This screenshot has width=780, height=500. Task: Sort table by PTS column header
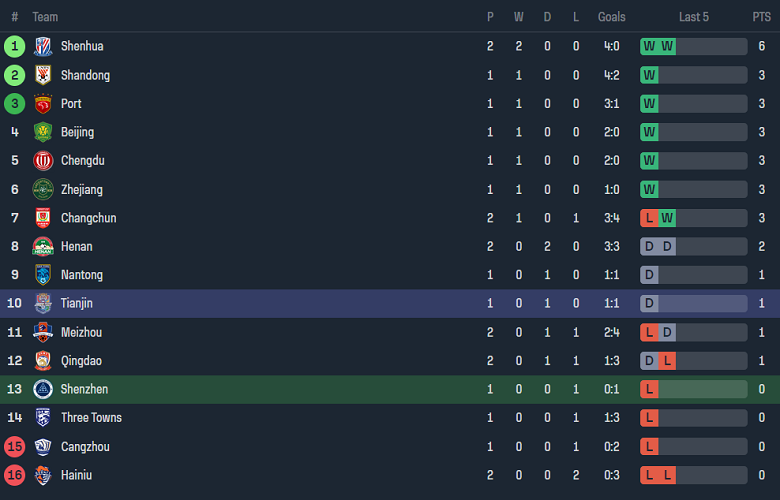point(762,17)
